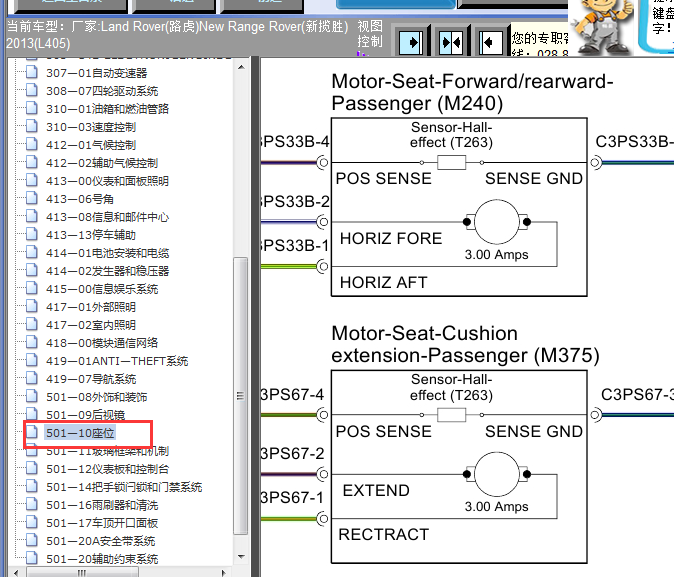Viewport: 674px width, 577px height.
Task: Click 3PS67-4 connector pin terminal
Action: [322, 415]
